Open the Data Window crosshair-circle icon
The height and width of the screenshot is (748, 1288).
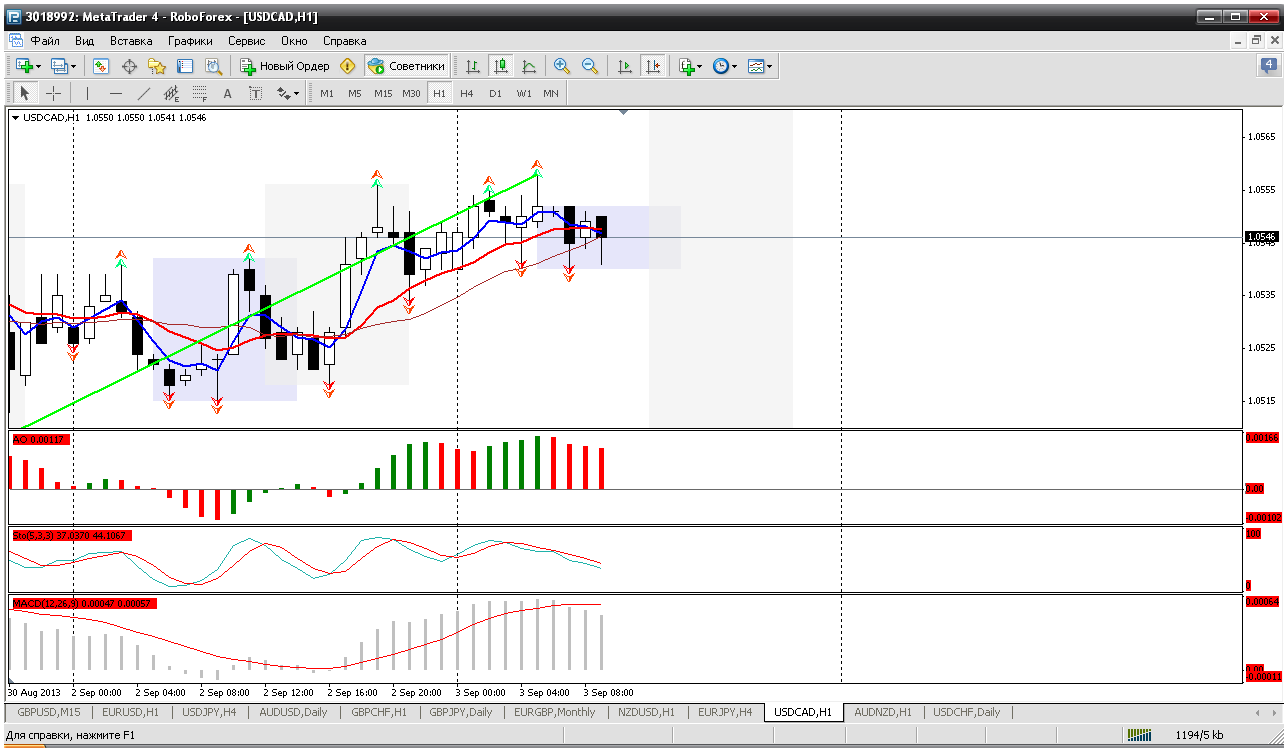tap(129, 66)
